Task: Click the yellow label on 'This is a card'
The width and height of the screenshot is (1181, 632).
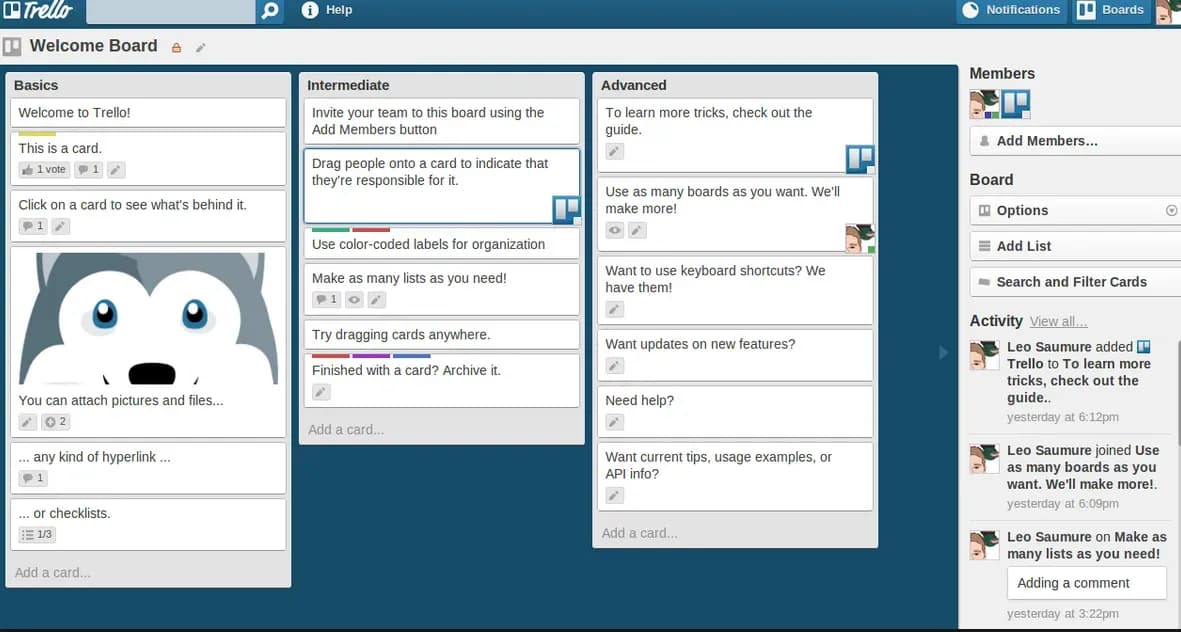Action: [x=37, y=134]
